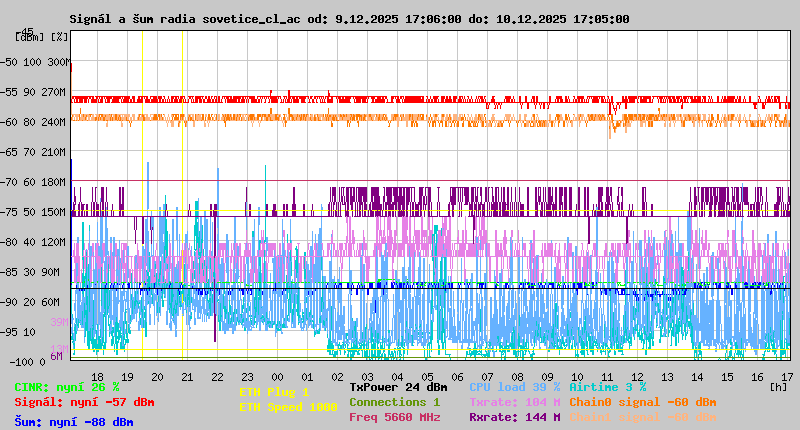Click the [h] hour unit label

(778, 386)
